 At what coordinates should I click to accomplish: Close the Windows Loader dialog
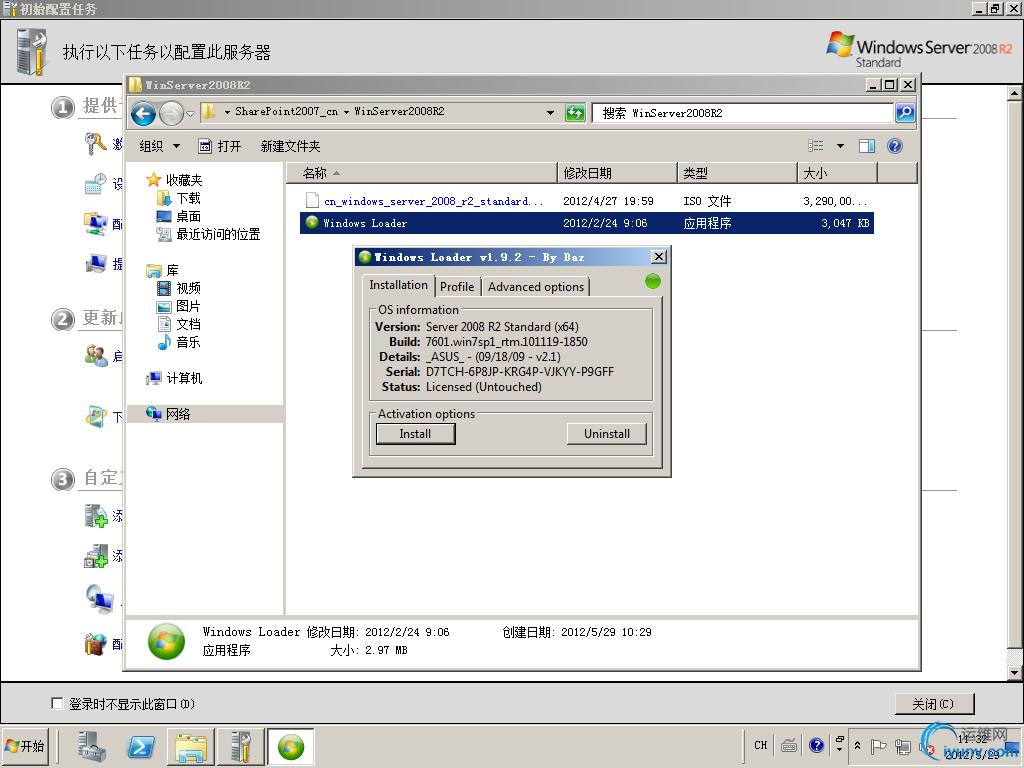click(659, 257)
